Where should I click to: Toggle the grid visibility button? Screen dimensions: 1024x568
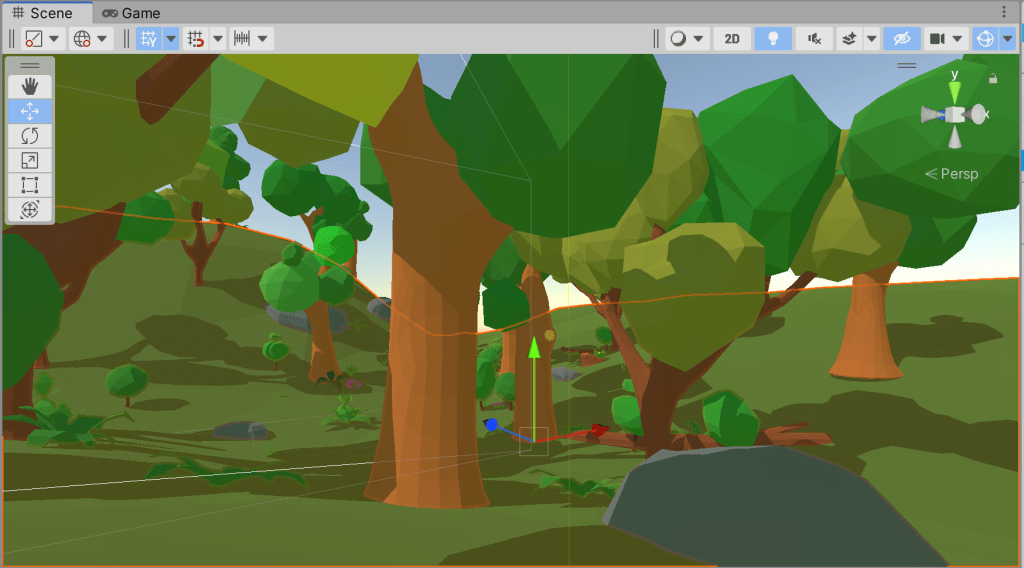pos(149,39)
